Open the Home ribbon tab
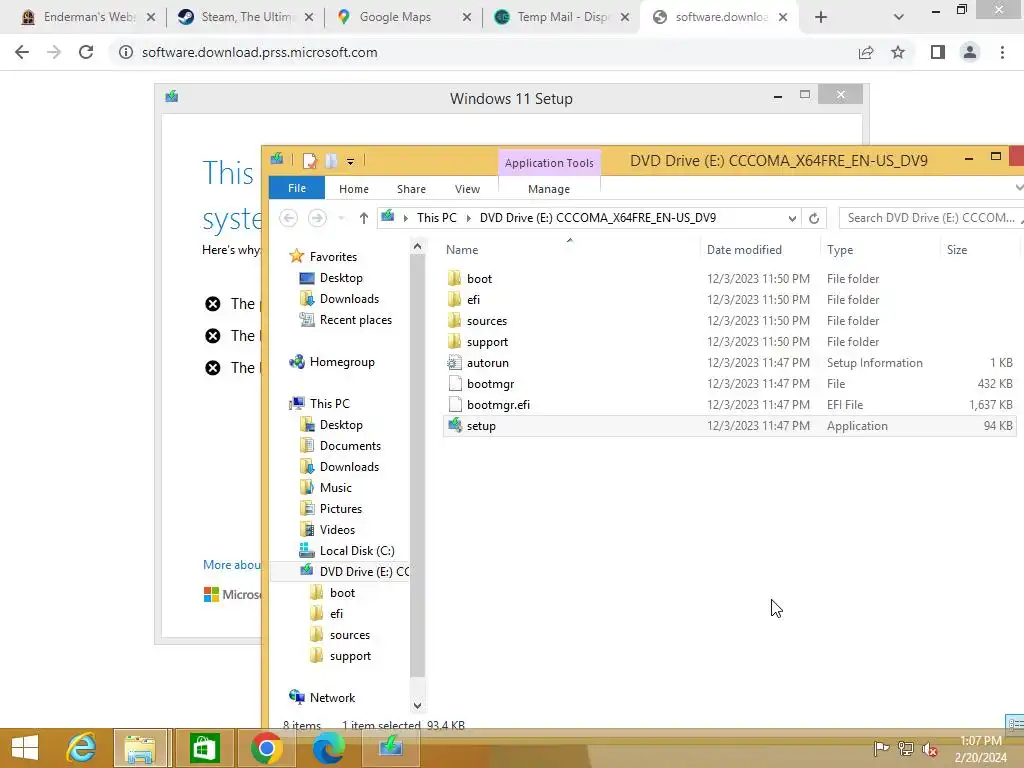Screen dimensions: 1024x768 pyautogui.click(x=353, y=189)
